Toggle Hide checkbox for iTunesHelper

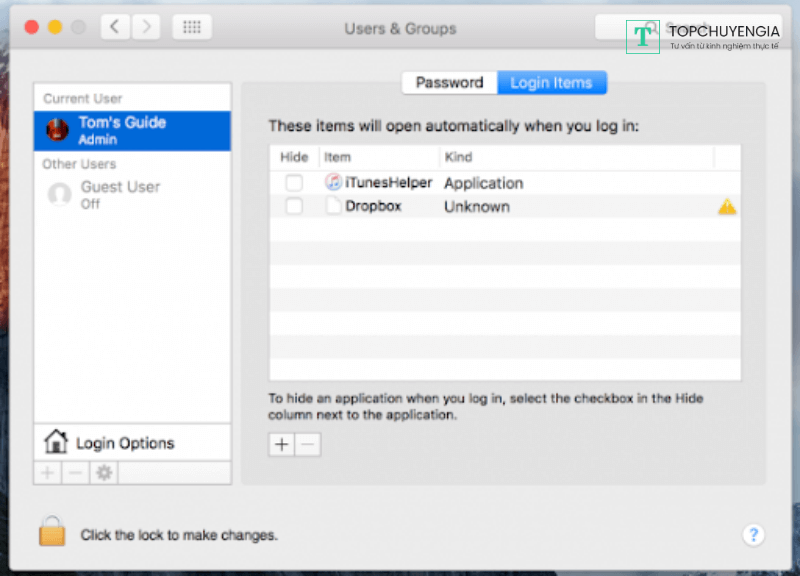coord(294,183)
